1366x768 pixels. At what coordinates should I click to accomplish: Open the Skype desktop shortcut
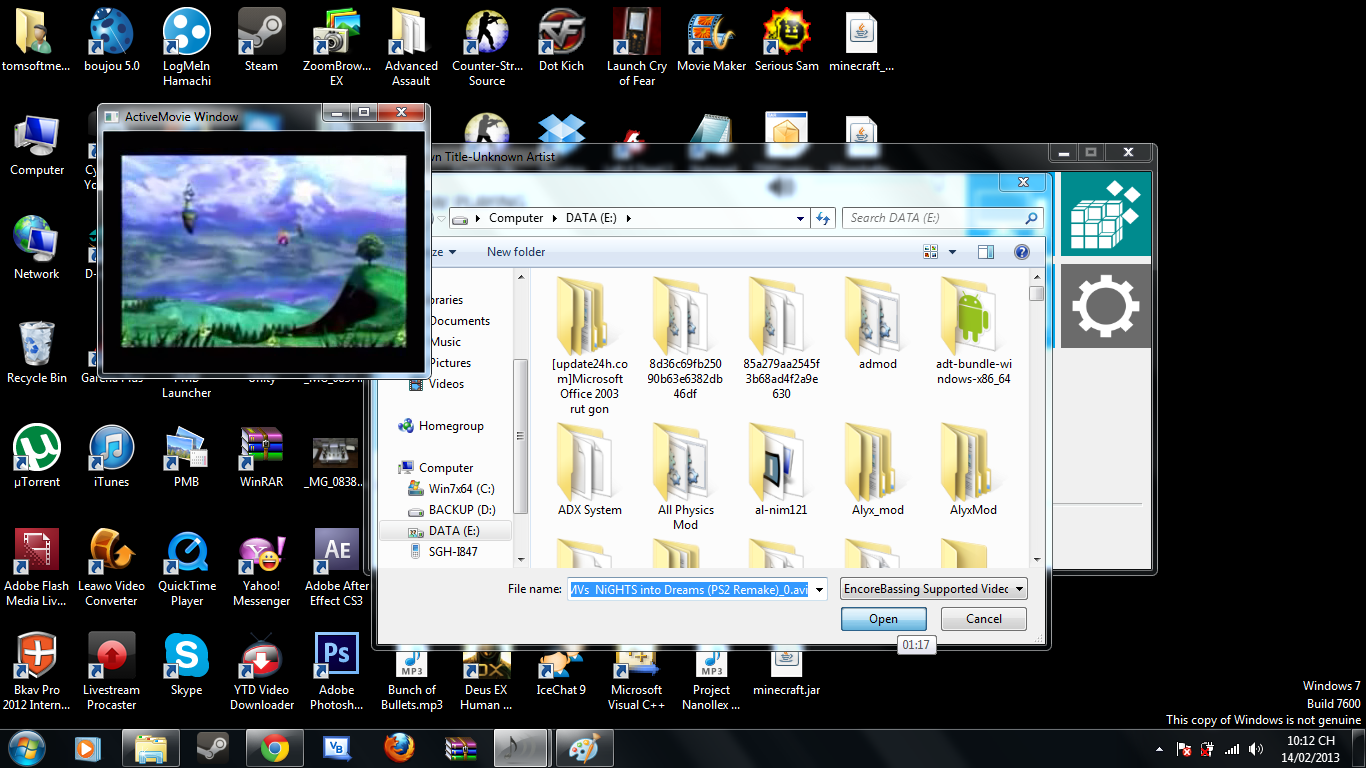pyautogui.click(x=187, y=665)
